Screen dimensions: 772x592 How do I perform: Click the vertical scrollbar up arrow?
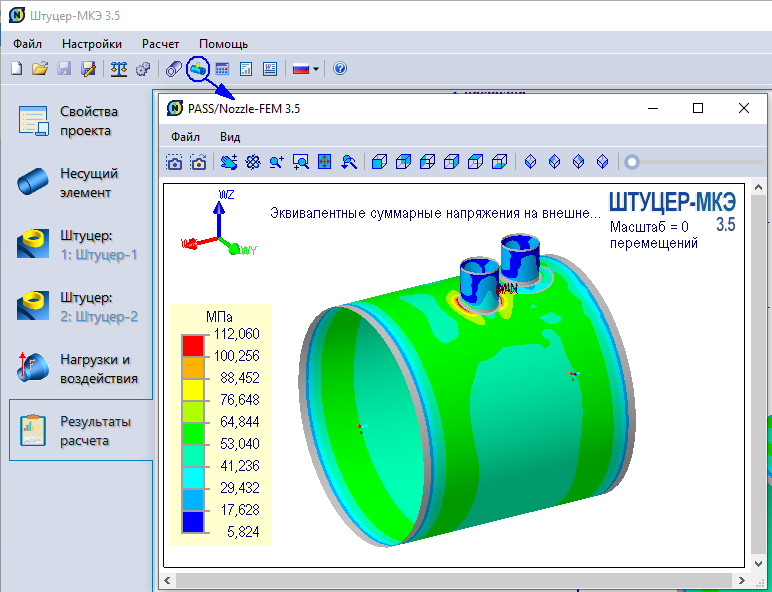(758, 187)
